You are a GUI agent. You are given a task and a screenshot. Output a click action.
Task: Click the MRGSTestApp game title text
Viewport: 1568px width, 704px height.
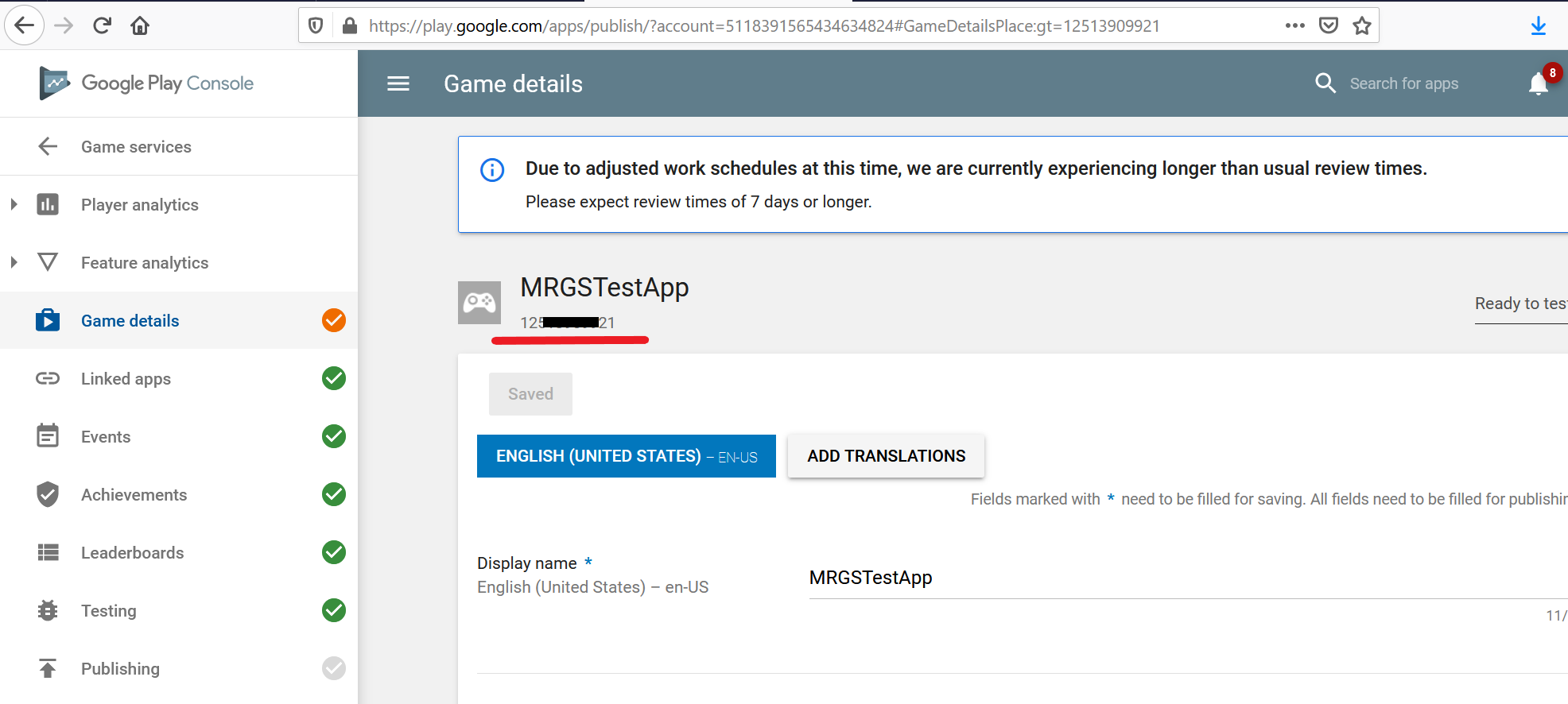(604, 287)
